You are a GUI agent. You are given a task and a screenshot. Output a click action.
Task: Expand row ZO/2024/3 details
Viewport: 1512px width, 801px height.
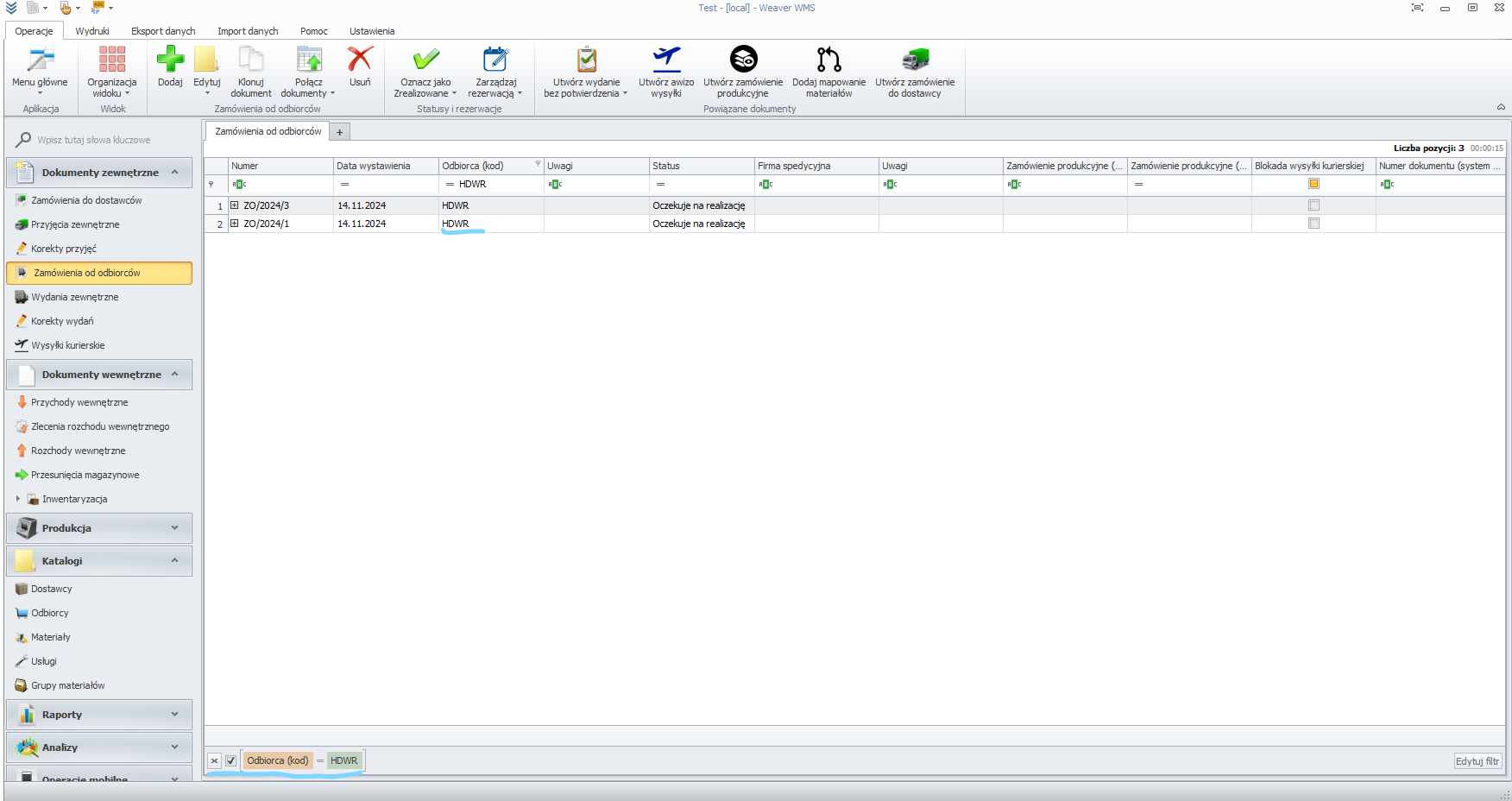pos(234,205)
